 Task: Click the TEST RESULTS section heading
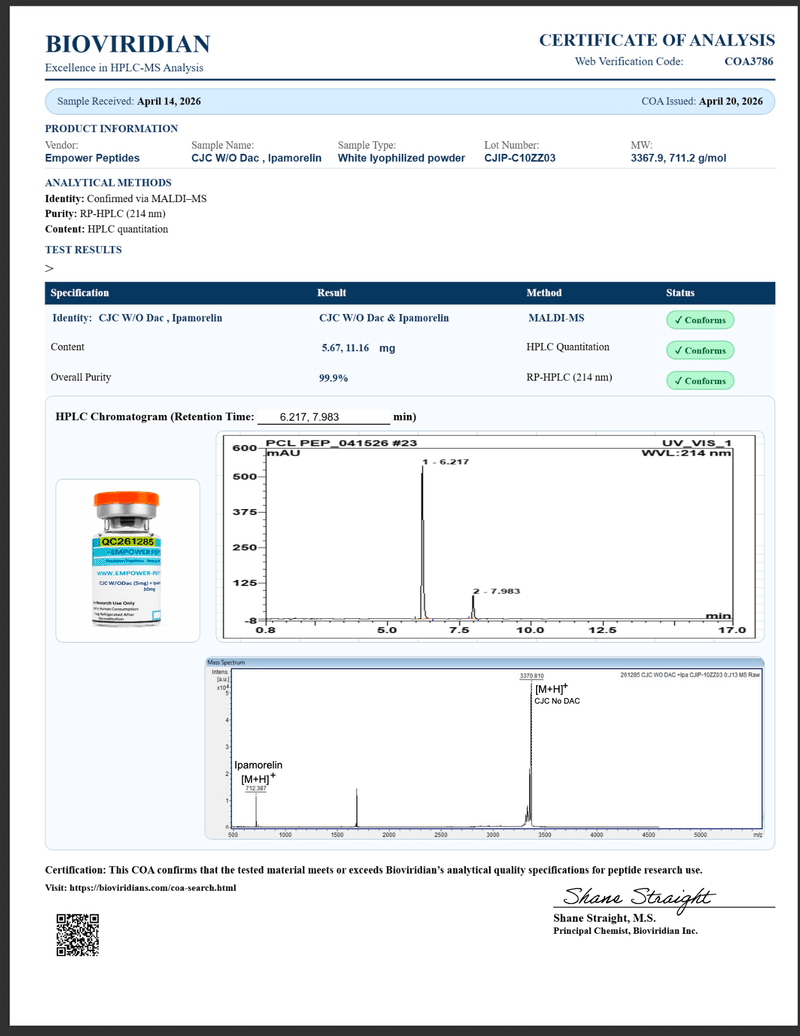click(x=83, y=250)
